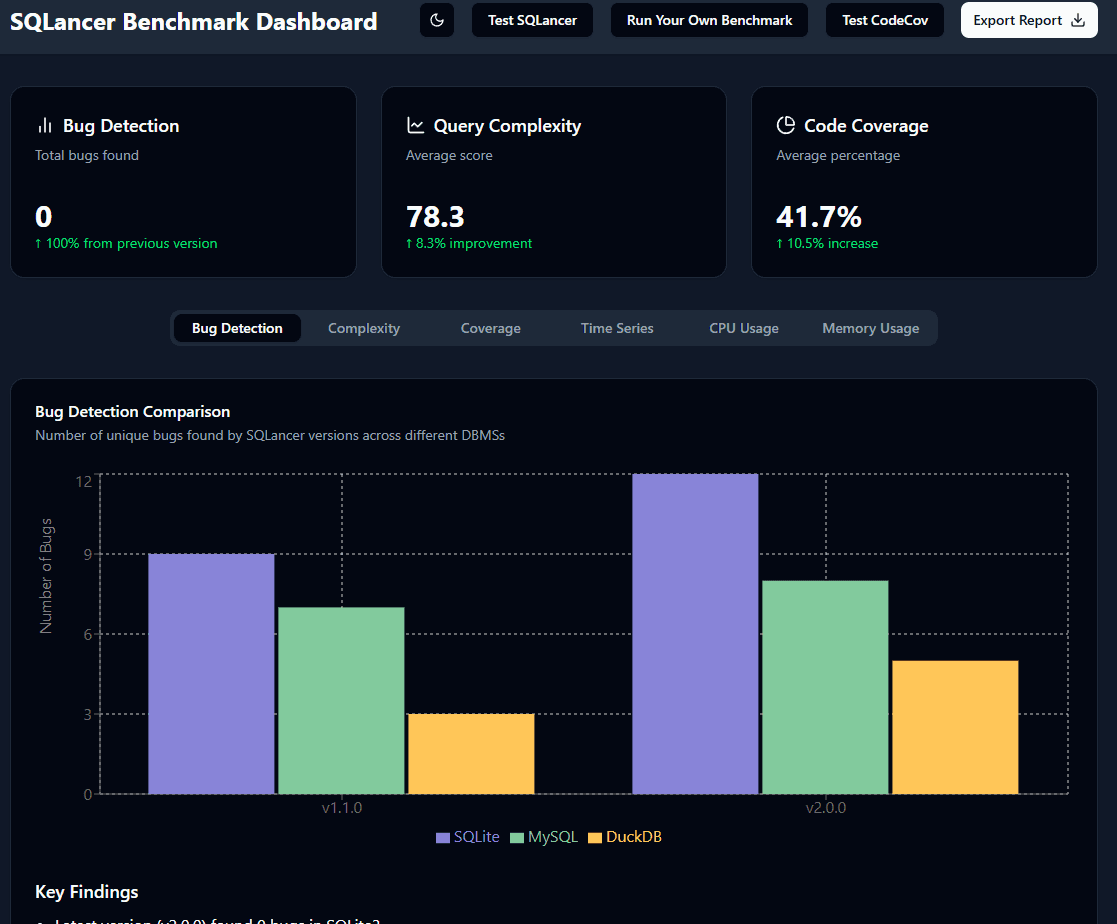Click the Query Complexity card title
The width and height of the screenshot is (1117, 924).
(507, 126)
